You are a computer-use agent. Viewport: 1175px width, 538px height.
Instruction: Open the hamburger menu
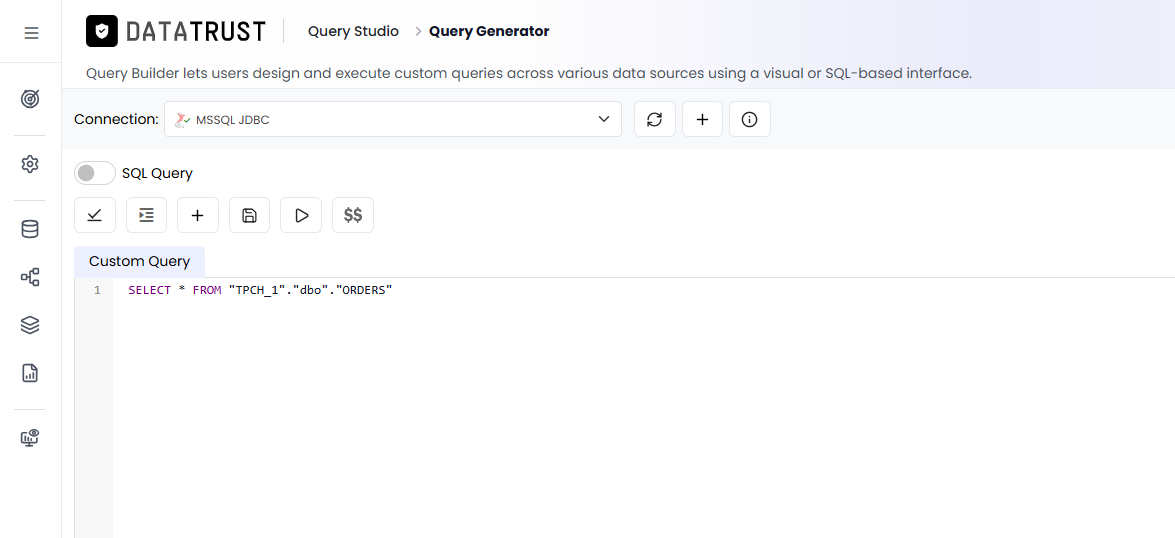pos(31,33)
